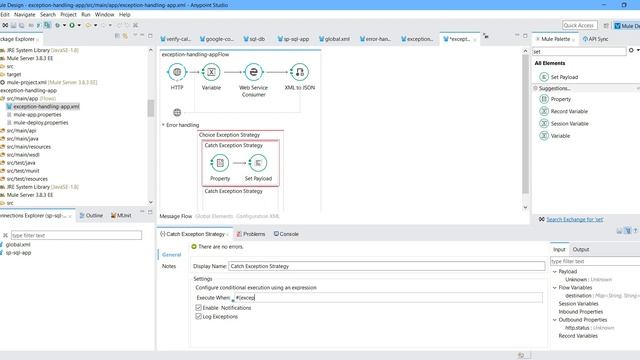
Task: Collapse Outbound Properties node in Input tree
Action: pos(555,320)
